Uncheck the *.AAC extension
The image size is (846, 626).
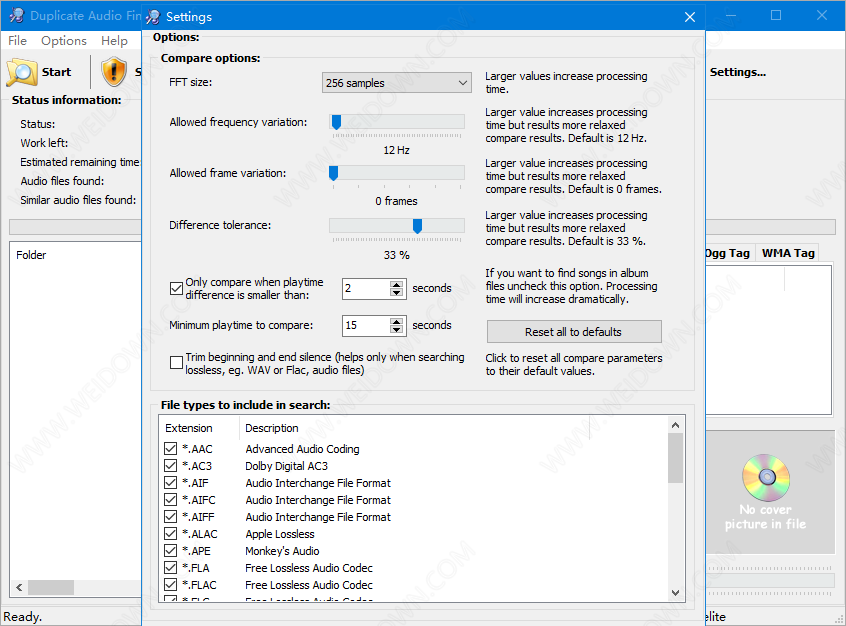[170, 448]
